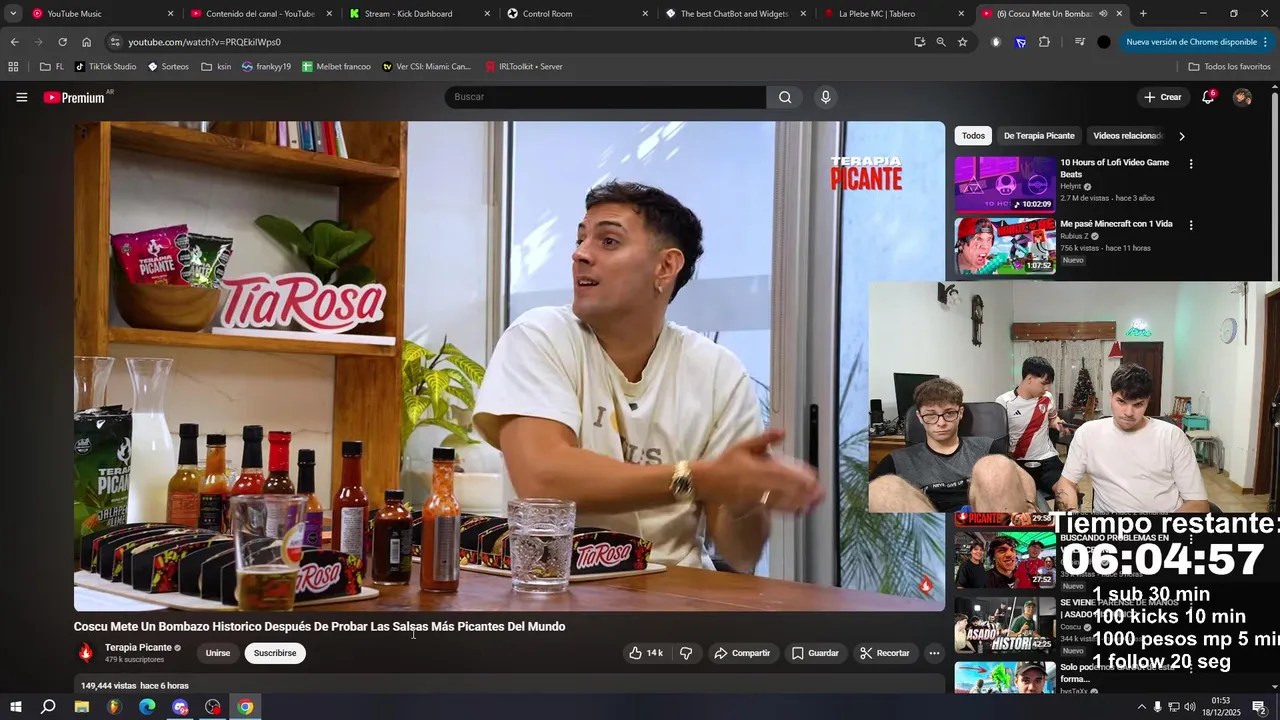Viewport: 1280px width, 720px height.
Task: Focus the Buscar search field
Action: (x=606, y=97)
